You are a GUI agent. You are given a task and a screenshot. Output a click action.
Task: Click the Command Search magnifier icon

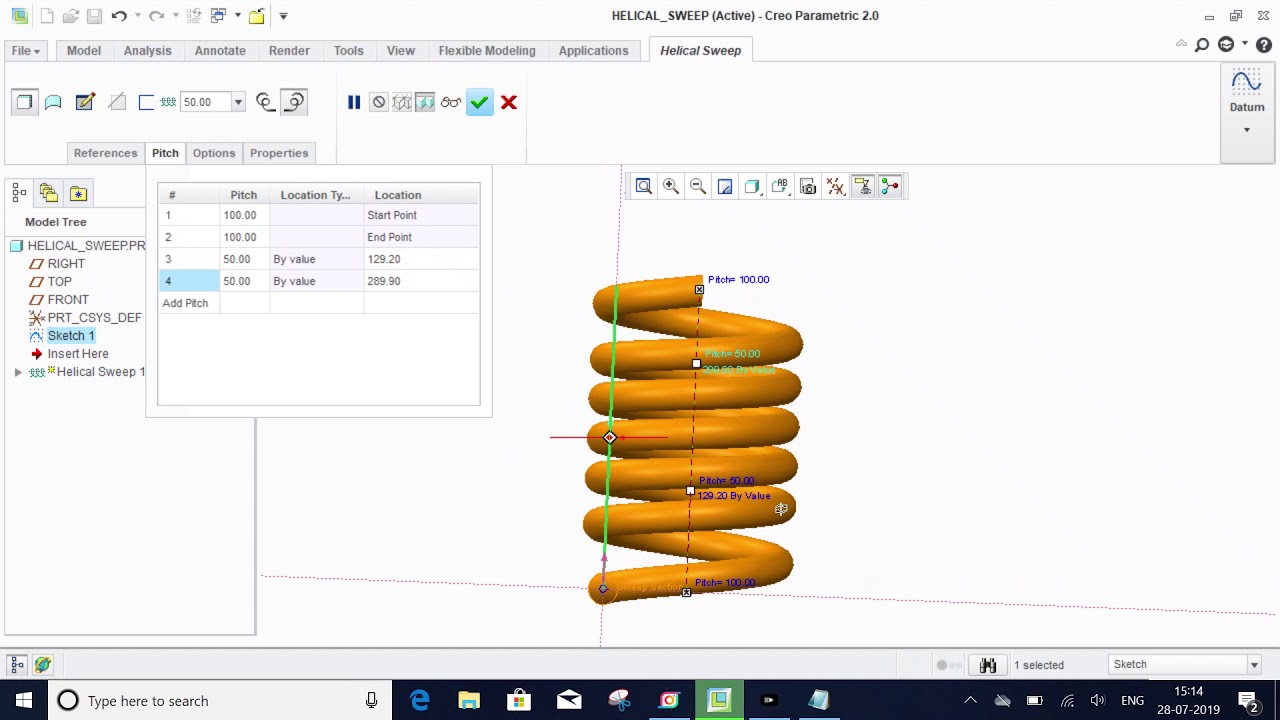point(1202,45)
